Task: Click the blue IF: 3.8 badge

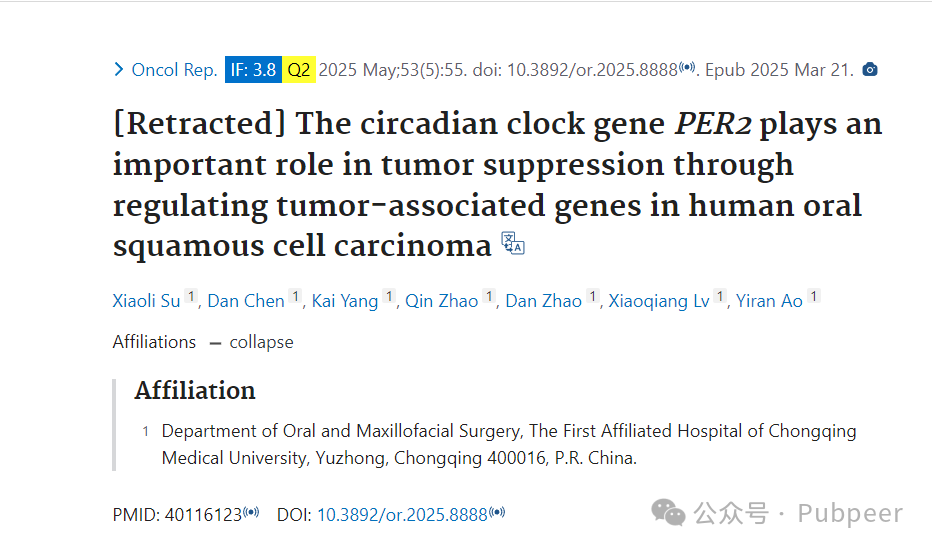Action: (253, 70)
